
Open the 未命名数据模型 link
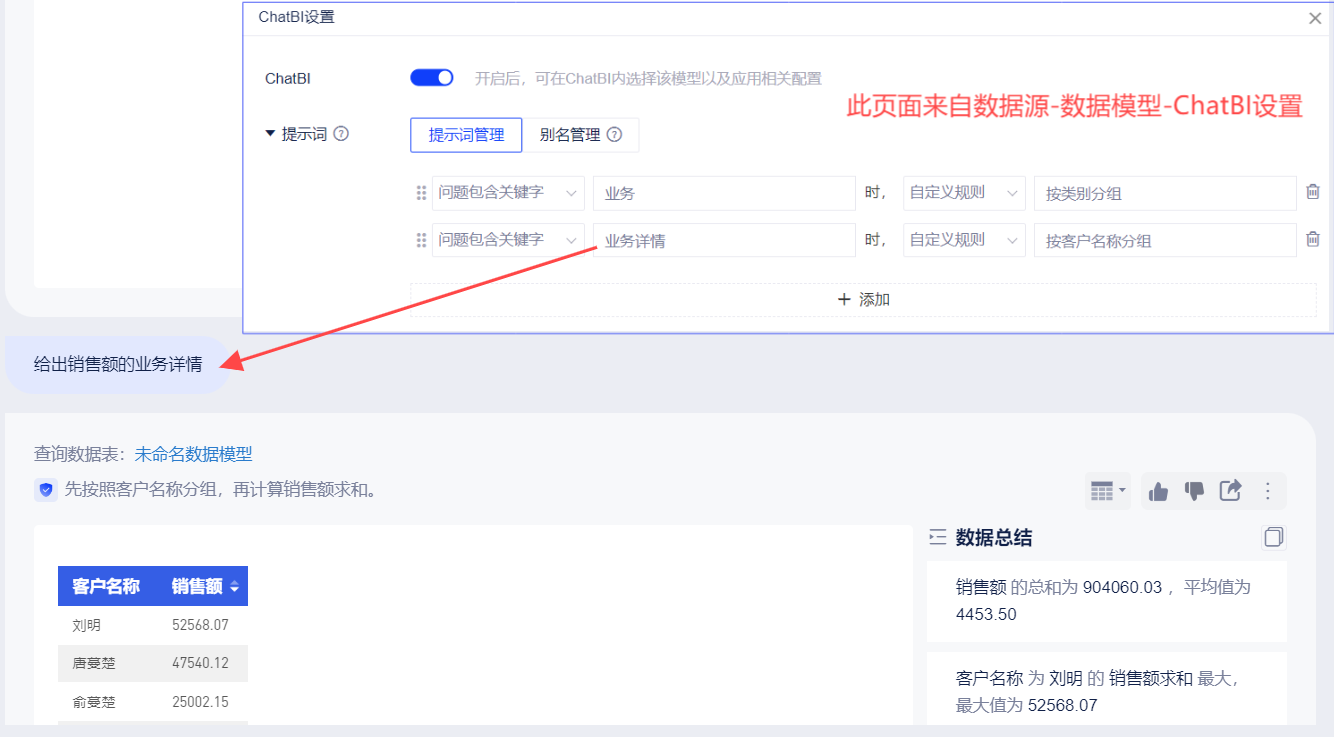(x=194, y=454)
